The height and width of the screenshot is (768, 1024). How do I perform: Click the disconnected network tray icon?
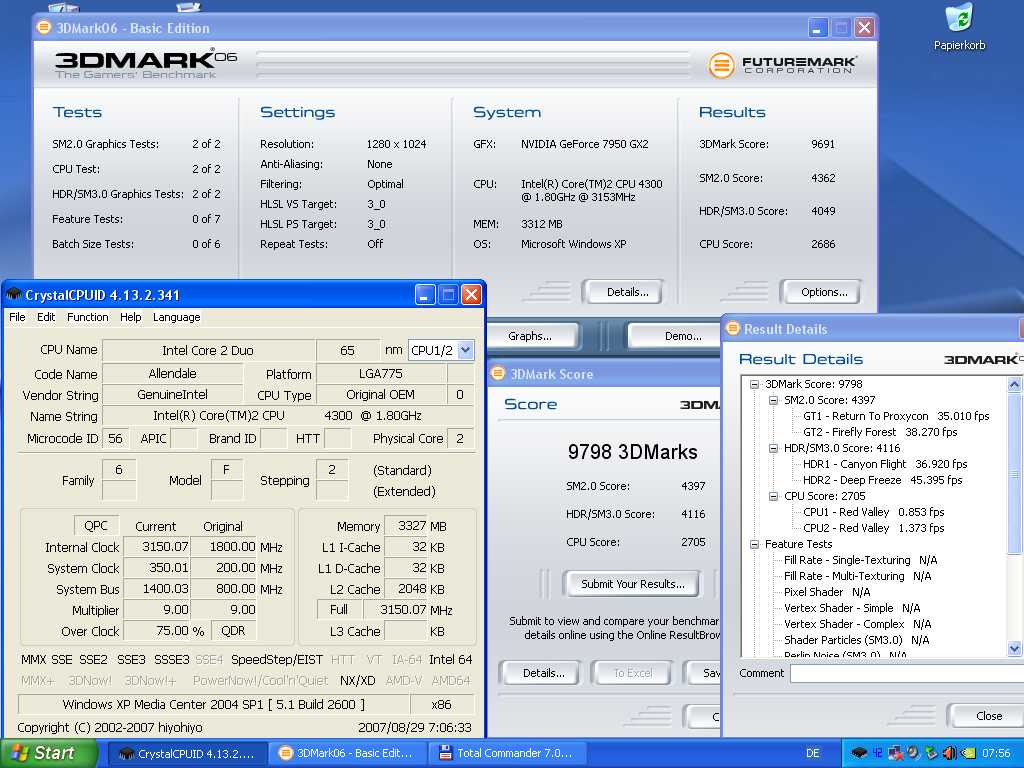click(x=895, y=753)
